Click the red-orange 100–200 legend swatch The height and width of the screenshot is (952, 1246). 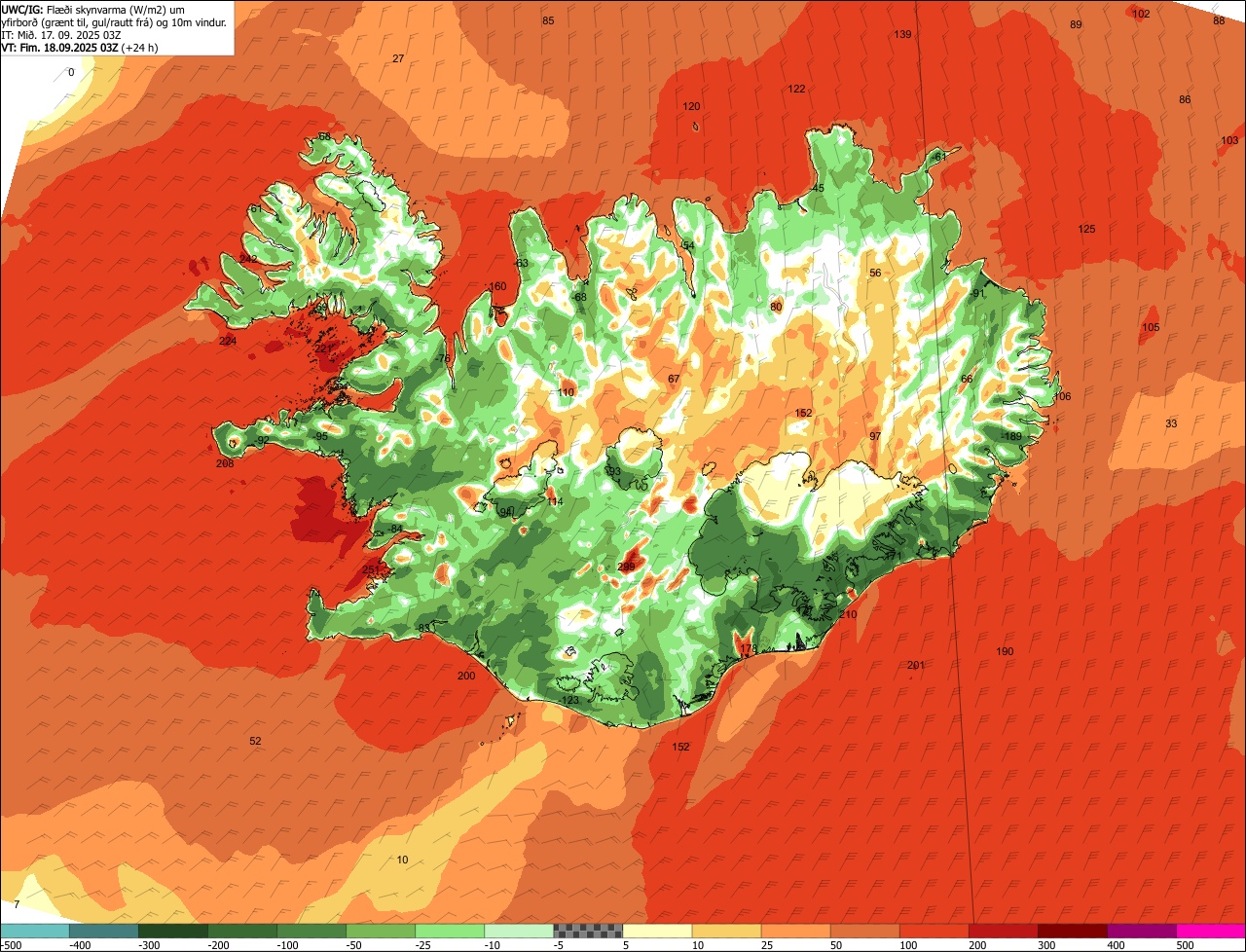pos(934,931)
